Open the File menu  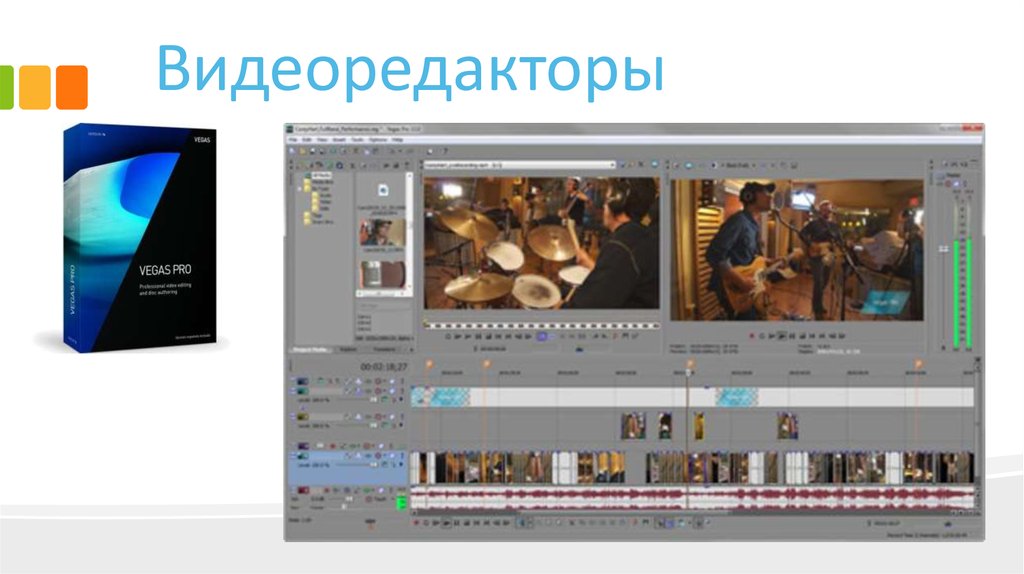click(294, 140)
